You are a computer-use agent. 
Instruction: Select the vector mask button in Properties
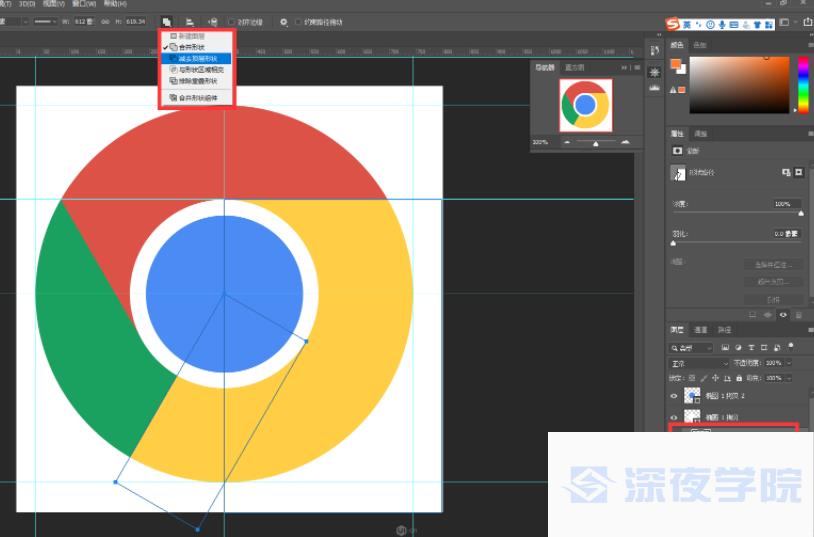pos(799,172)
